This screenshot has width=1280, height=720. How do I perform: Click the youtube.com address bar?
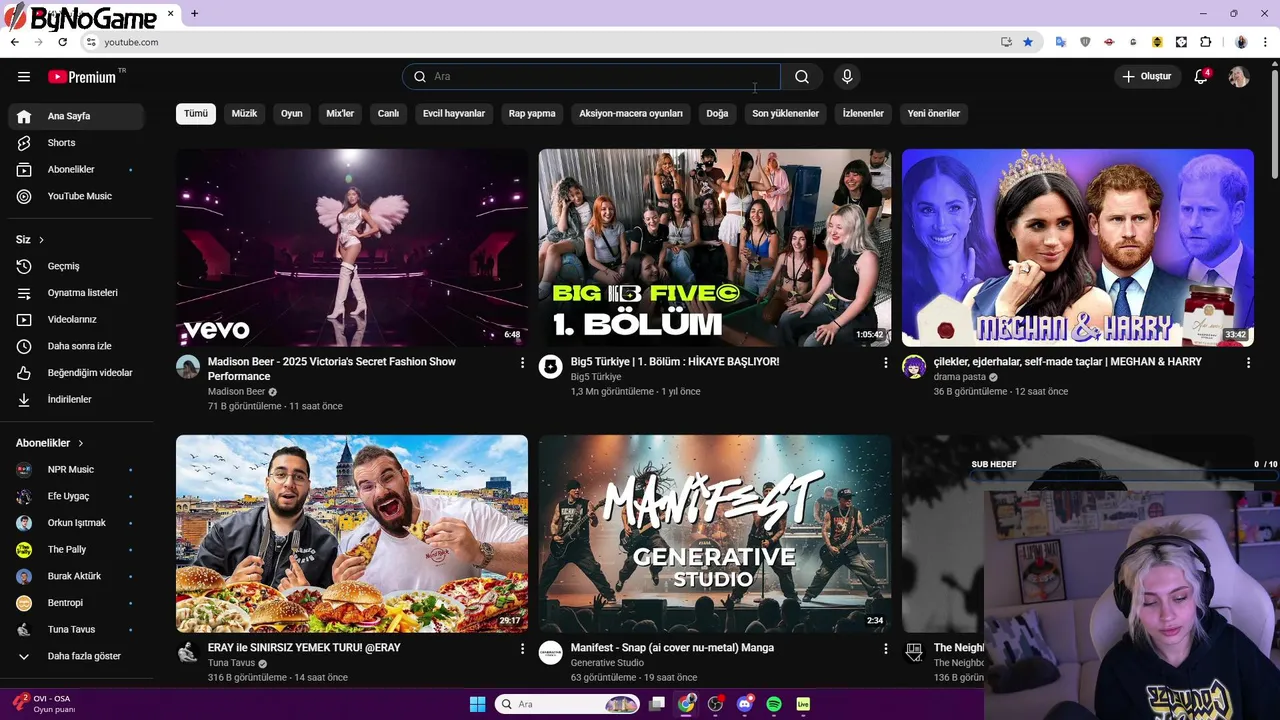click(x=540, y=42)
